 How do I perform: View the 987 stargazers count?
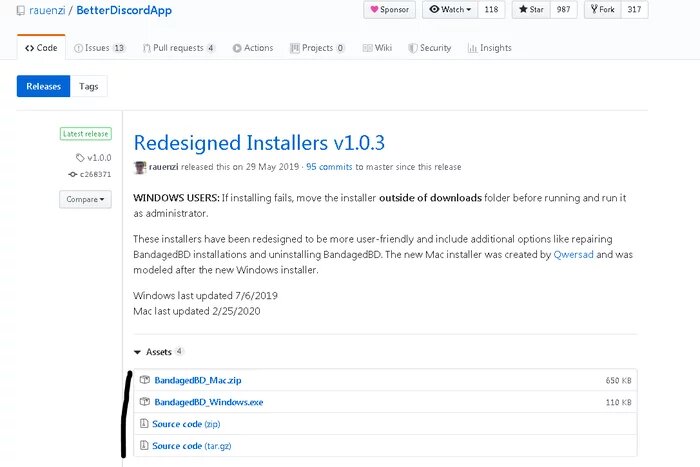(563, 9)
